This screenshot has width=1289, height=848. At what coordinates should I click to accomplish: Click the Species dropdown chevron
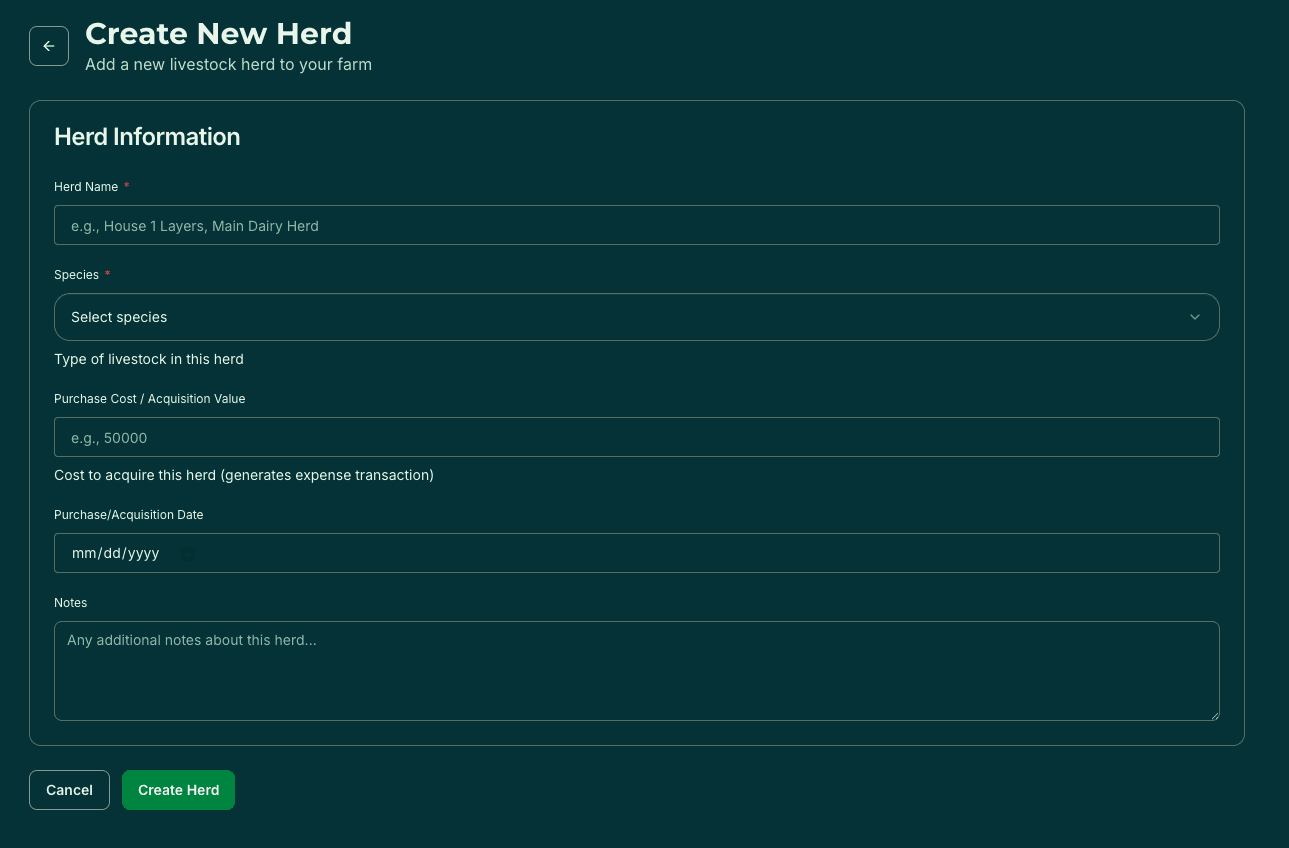click(x=1195, y=317)
